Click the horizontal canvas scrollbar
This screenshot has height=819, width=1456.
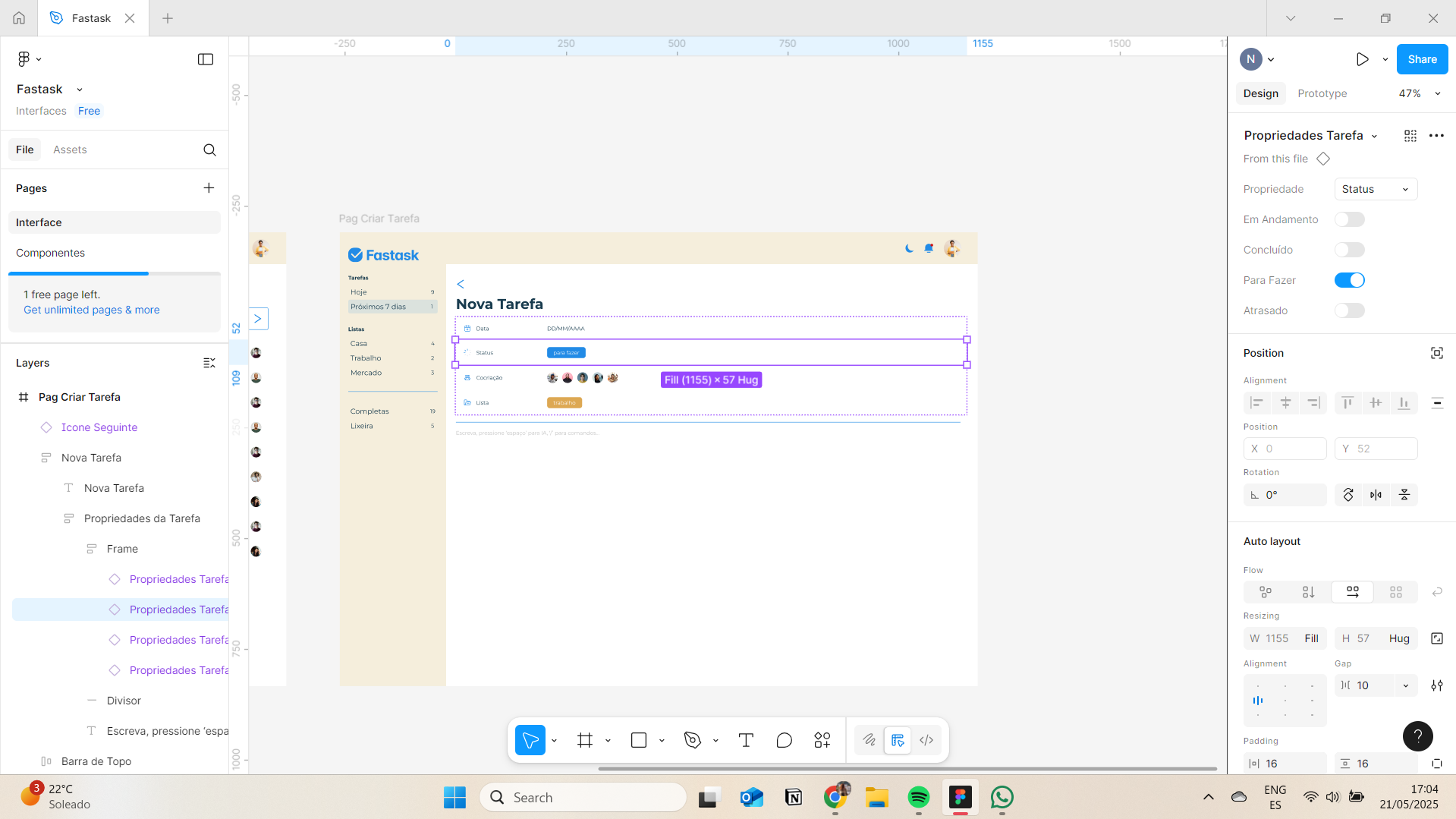click(x=907, y=769)
